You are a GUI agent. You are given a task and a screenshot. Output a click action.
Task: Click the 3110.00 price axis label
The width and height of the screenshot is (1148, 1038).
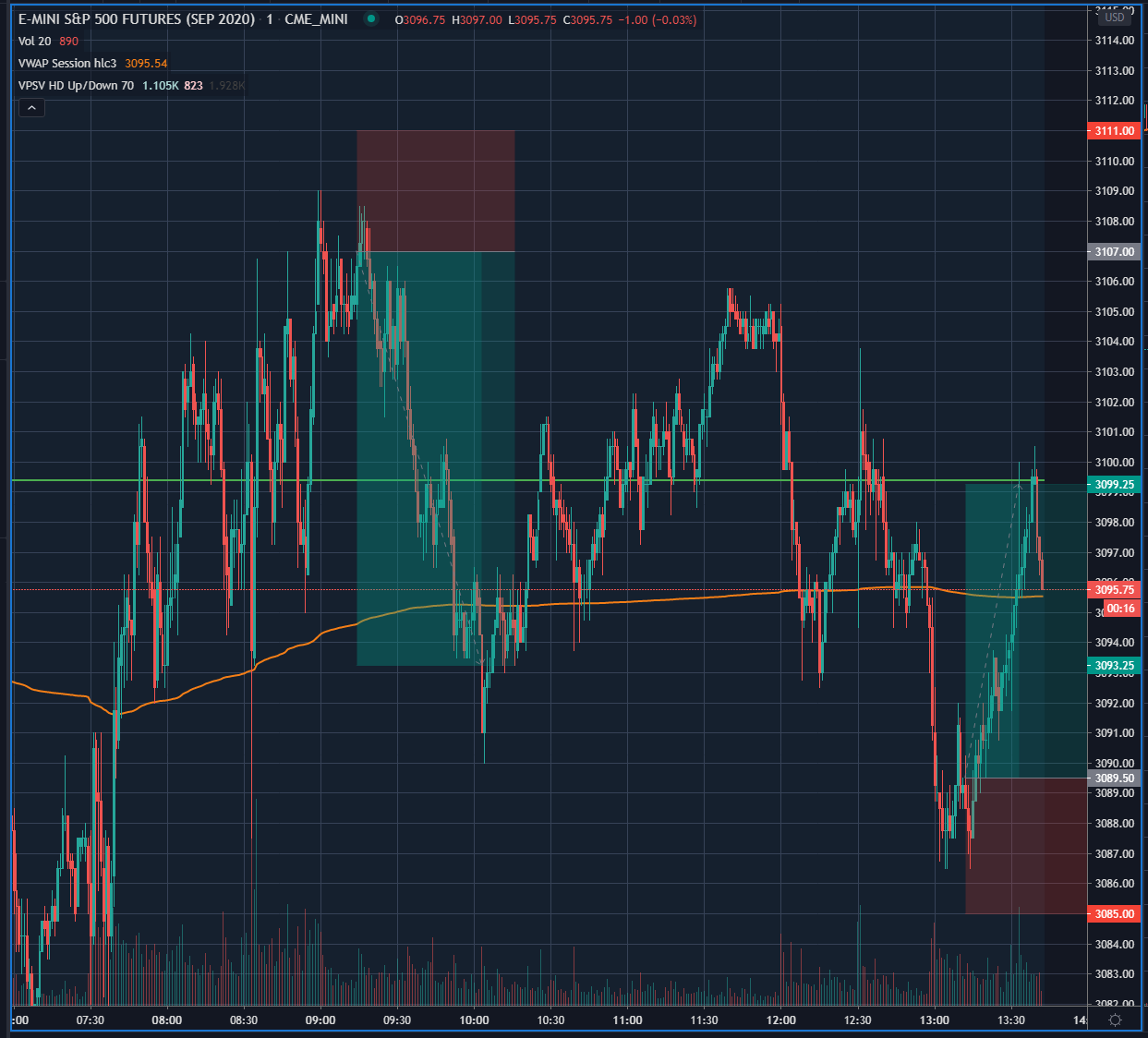point(1114,162)
